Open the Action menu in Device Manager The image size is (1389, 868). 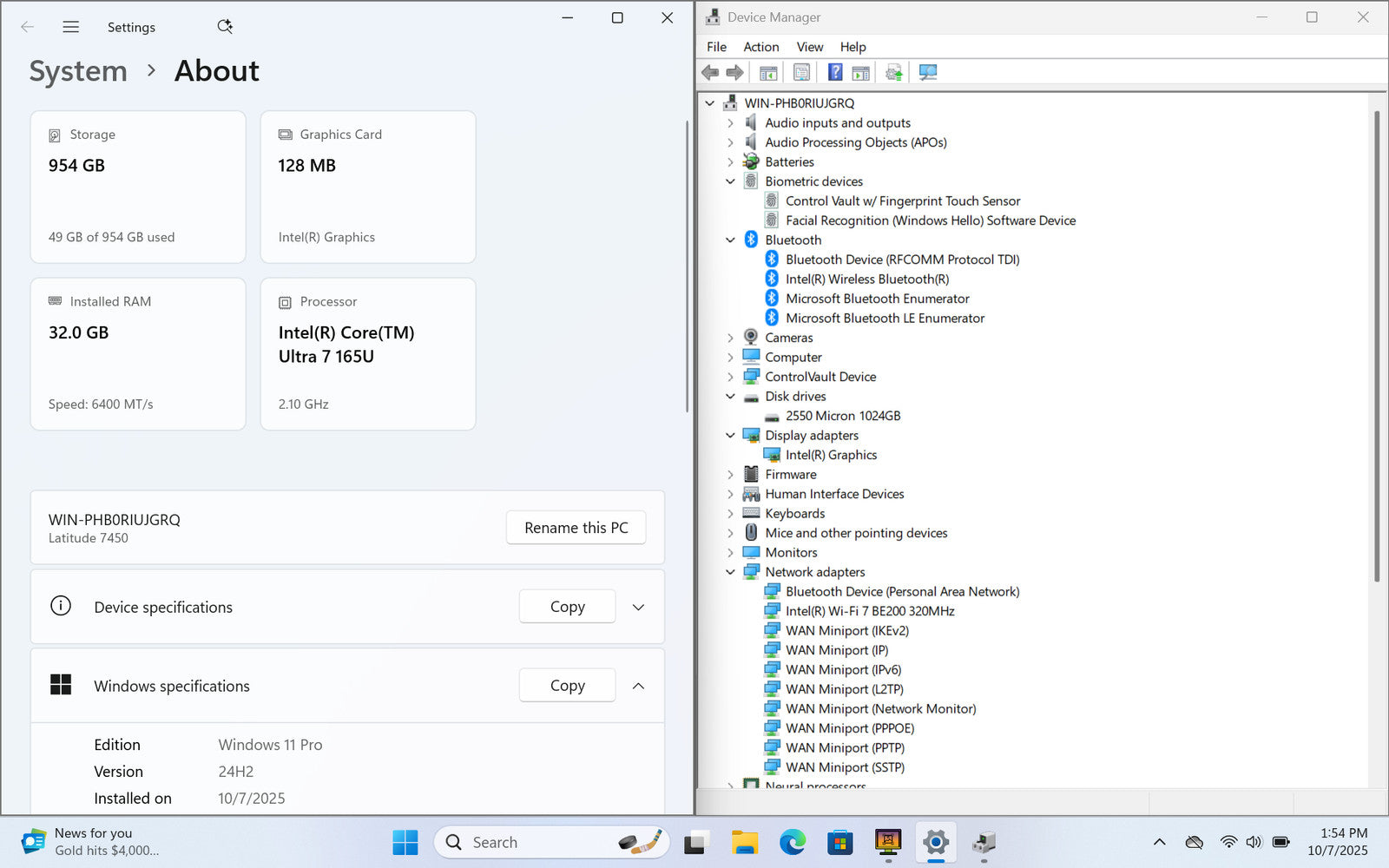[x=760, y=47]
